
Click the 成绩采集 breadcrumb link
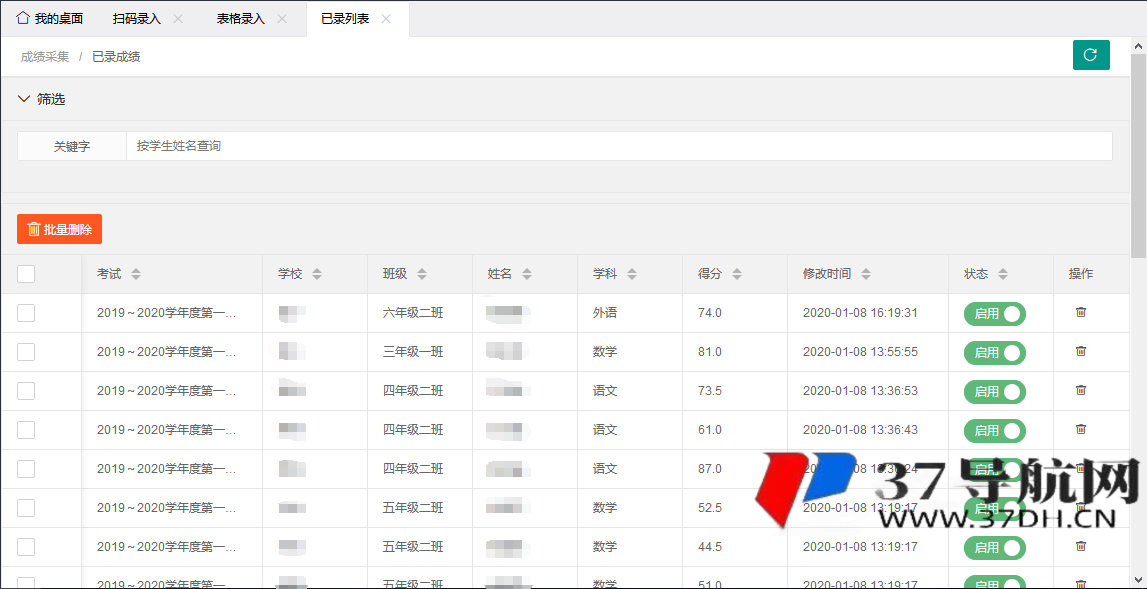click(45, 57)
